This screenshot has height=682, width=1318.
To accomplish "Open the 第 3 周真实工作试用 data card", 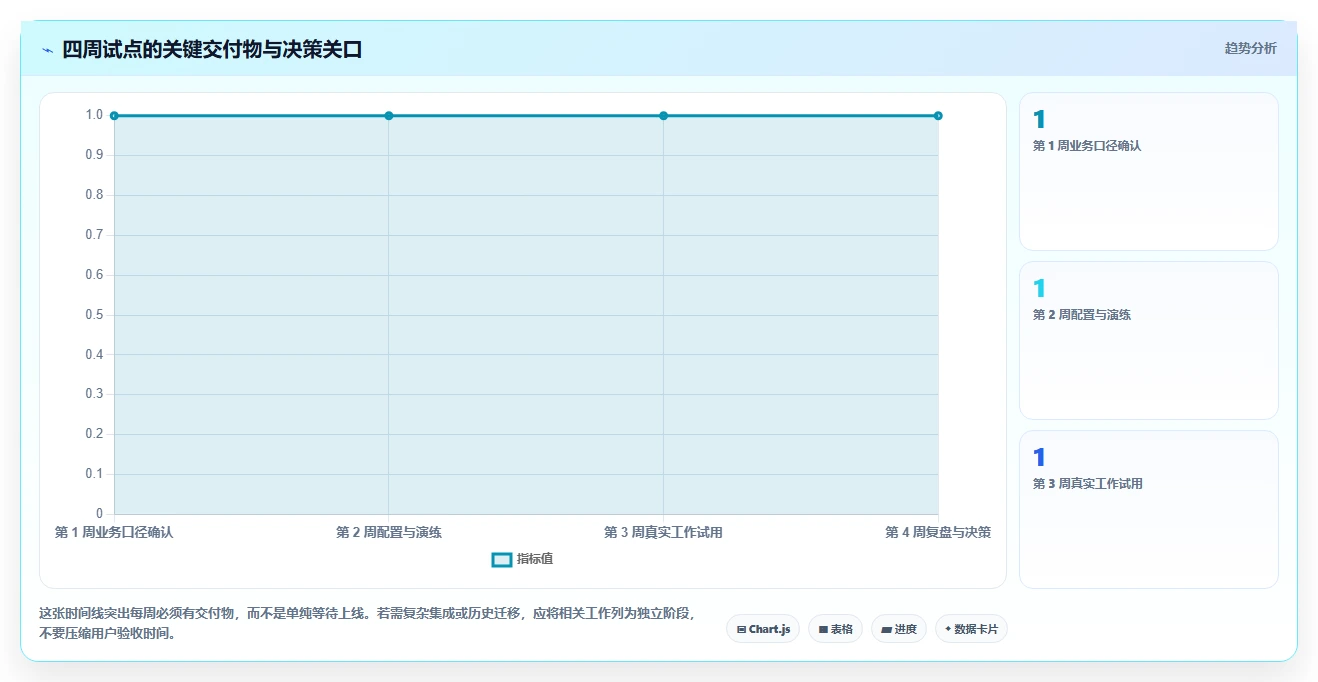I will (1148, 509).
